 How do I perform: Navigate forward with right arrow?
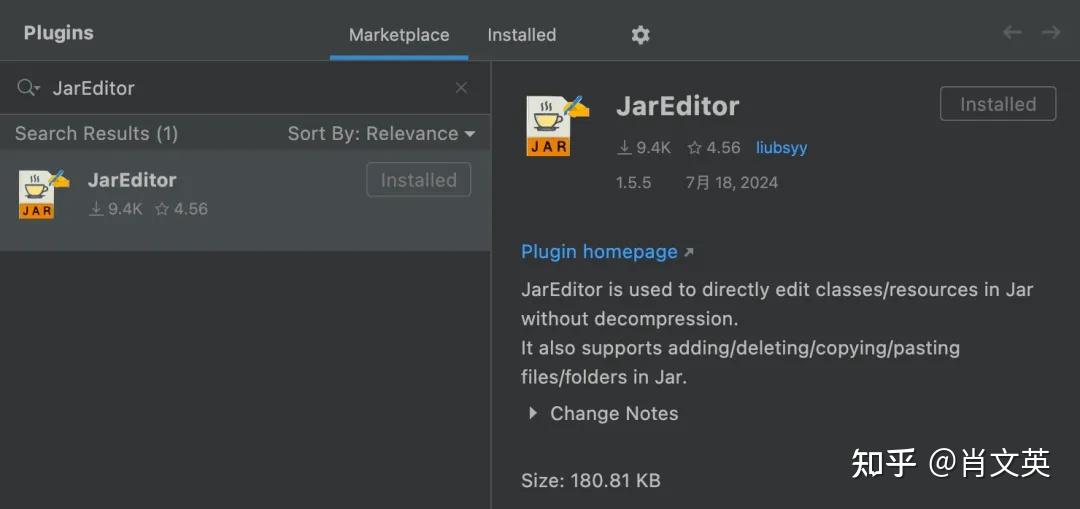click(x=1051, y=33)
